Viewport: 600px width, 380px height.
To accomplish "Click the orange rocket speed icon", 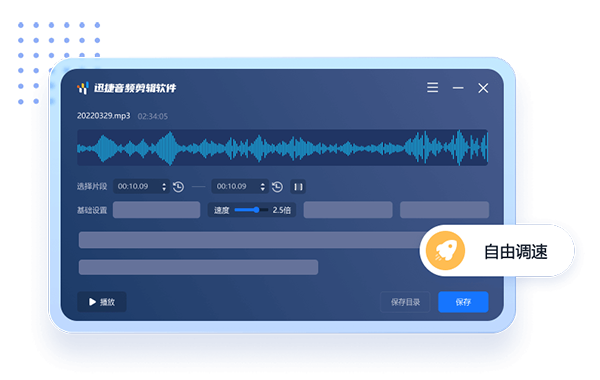I will click(445, 251).
